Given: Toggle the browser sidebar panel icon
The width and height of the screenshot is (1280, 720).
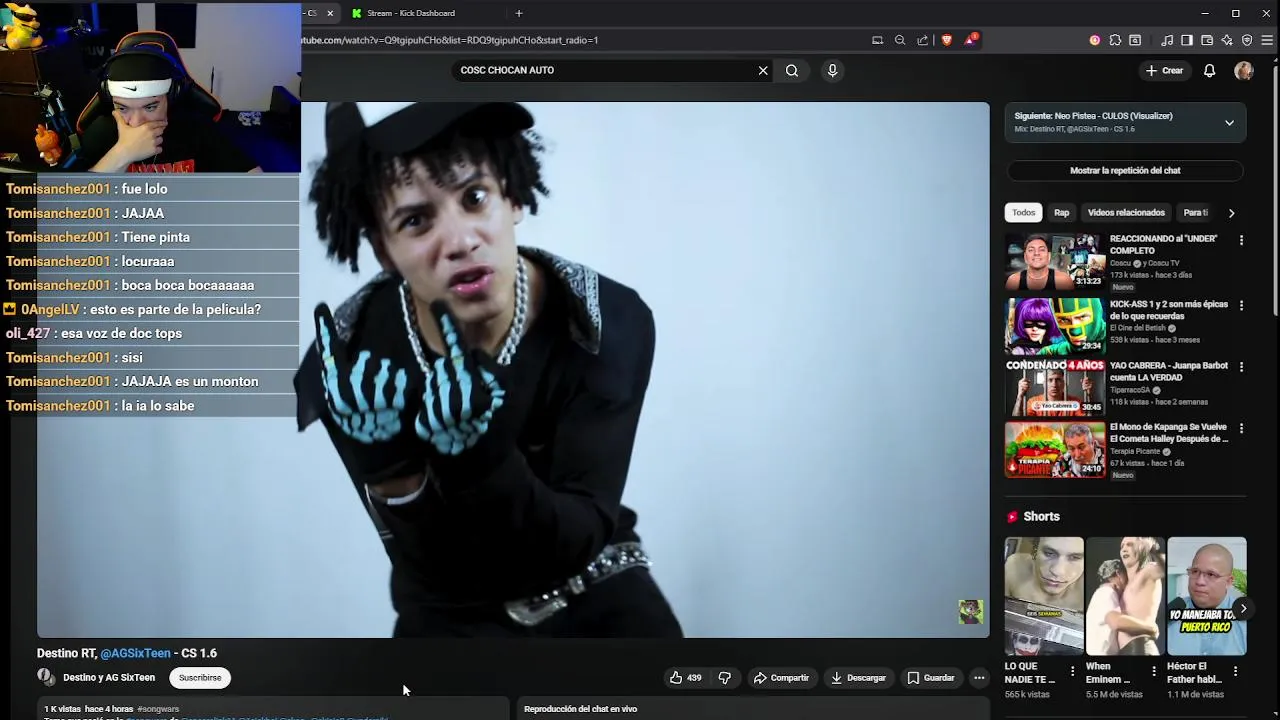Looking at the screenshot, I should click(1186, 40).
